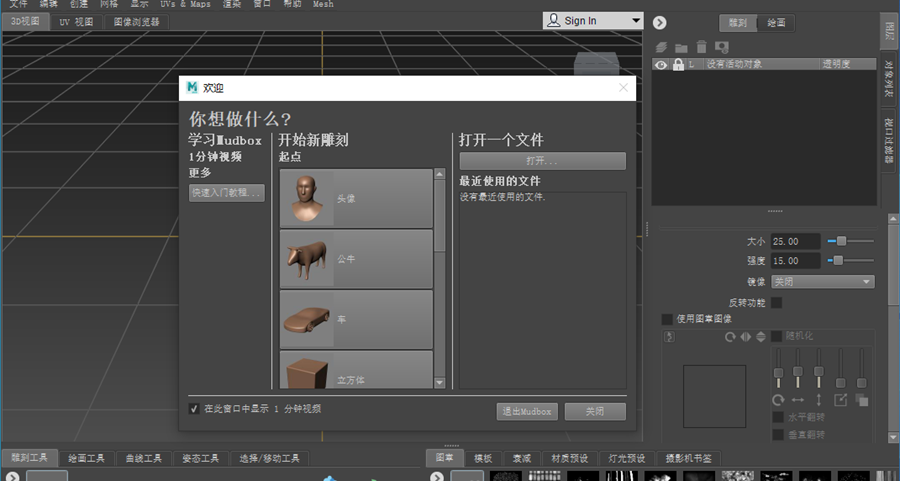Choose the 头像 head template
The width and height of the screenshot is (900, 481).
pyautogui.click(x=356, y=198)
